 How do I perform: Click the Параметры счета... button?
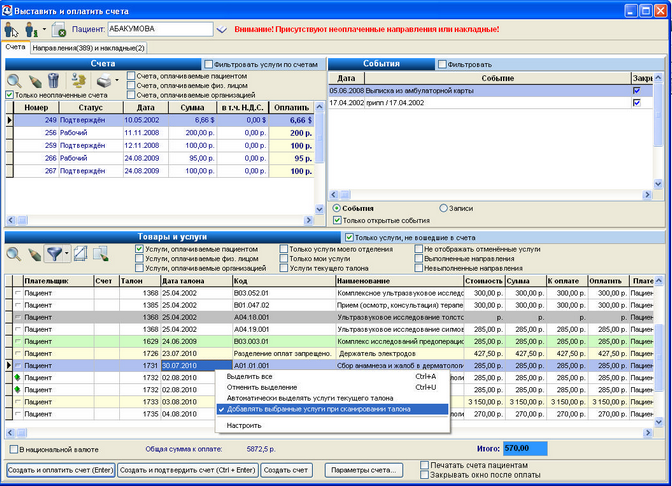tap(364, 470)
